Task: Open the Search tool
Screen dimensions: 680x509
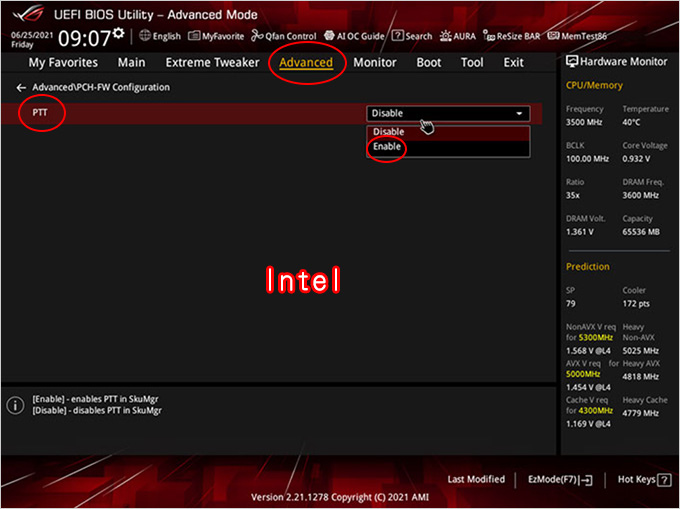Action: coord(412,36)
